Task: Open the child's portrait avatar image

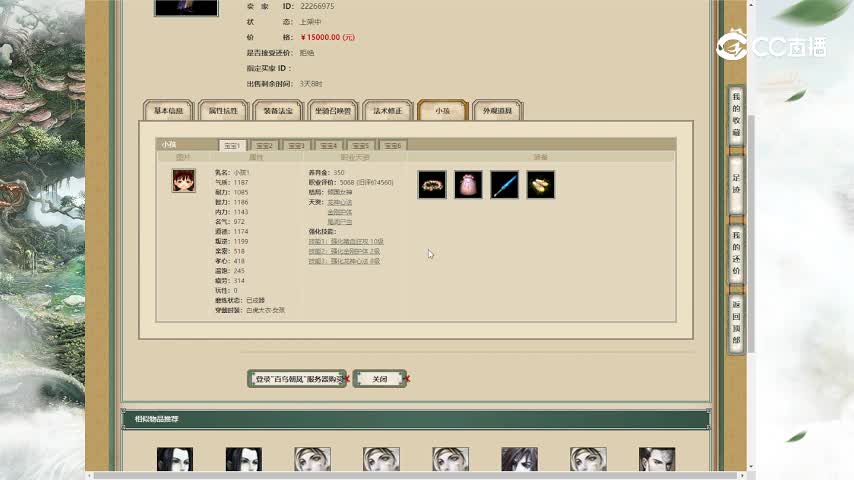Action: [184, 181]
